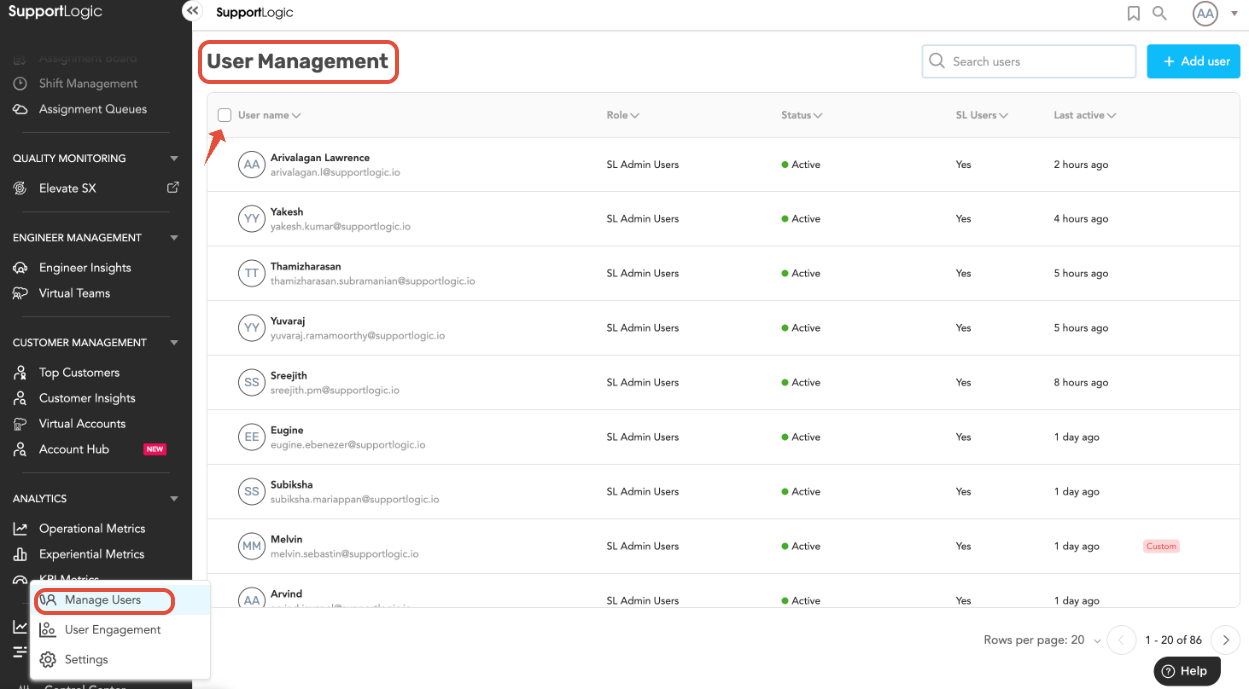The image size is (1249, 689).
Task: Click Melvin MM avatar
Action: pyautogui.click(x=252, y=546)
